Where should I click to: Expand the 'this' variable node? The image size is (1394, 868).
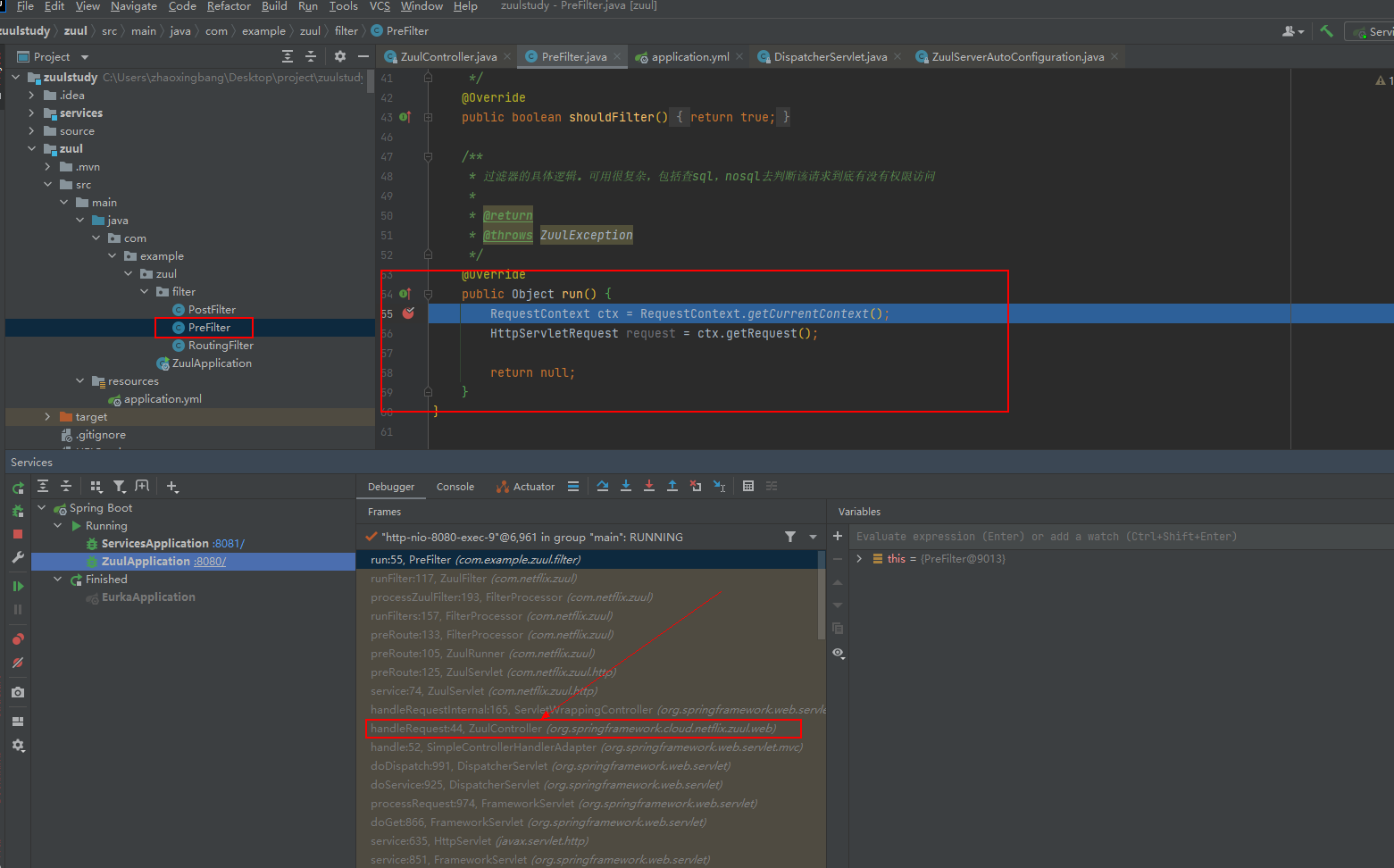[859, 558]
